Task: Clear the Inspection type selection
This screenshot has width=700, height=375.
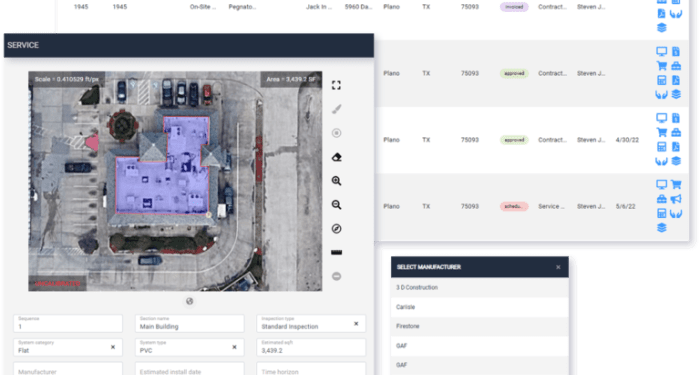Action: [x=356, y=324]
